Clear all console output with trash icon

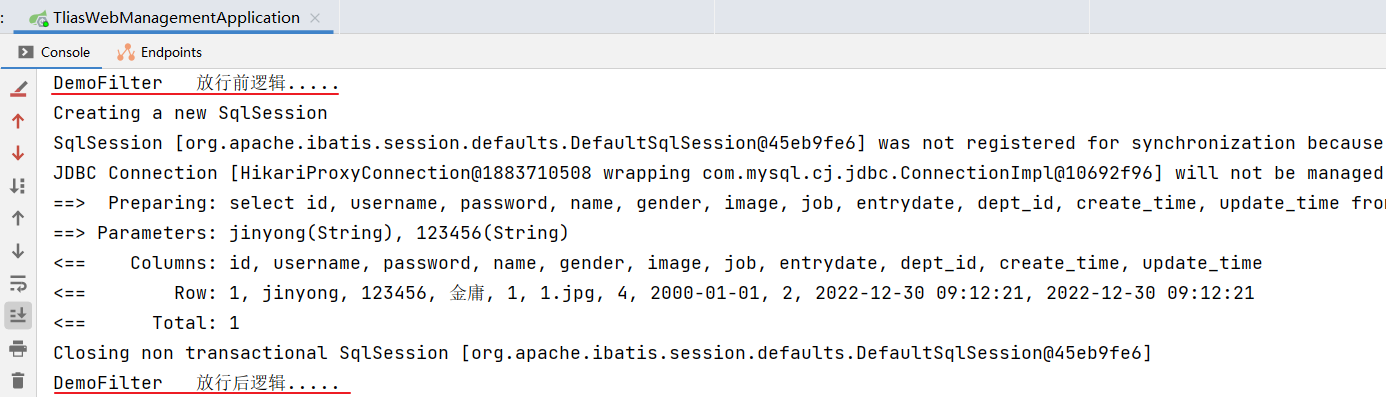[18, 380]
